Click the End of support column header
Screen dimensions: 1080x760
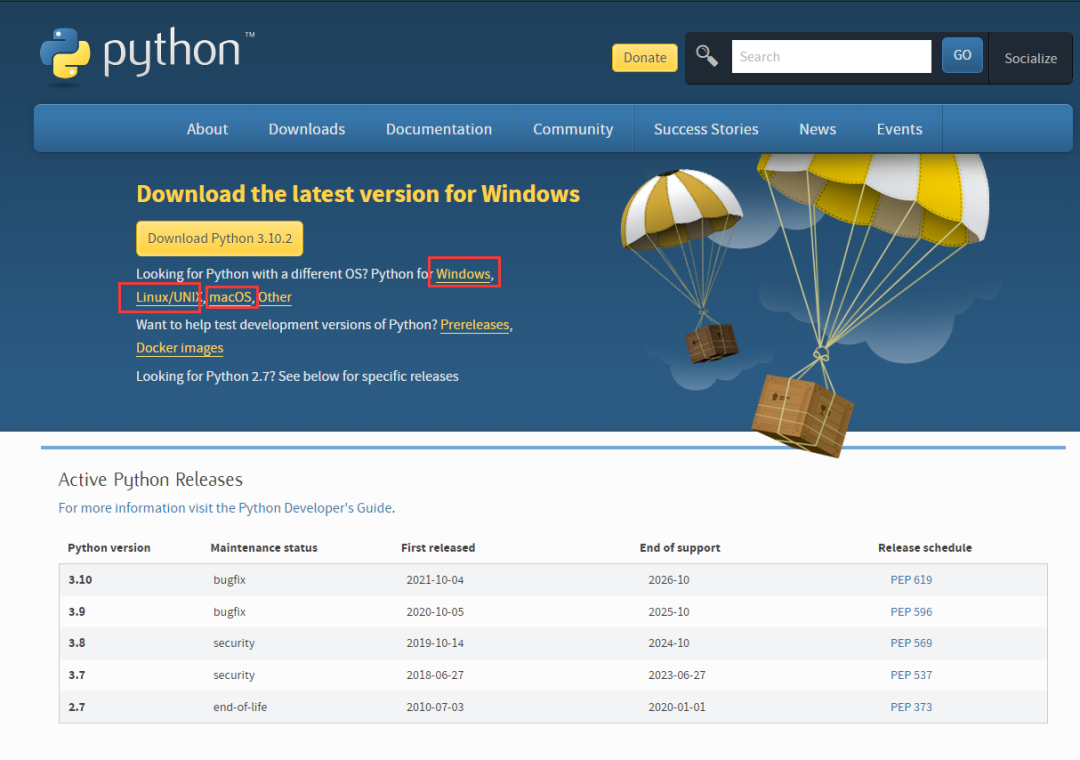pyautogui.click(x=680, y=548)
